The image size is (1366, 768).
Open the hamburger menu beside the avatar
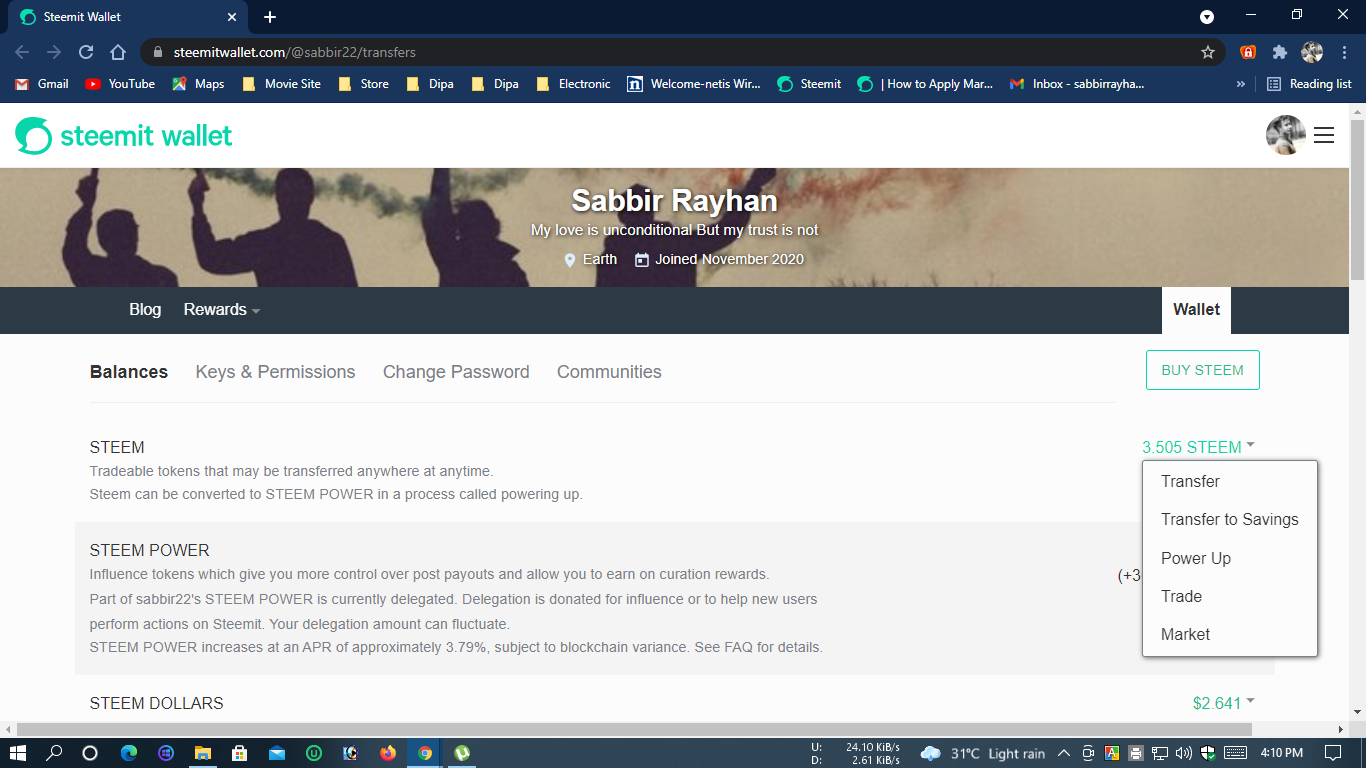click(x=1324, y=136)
